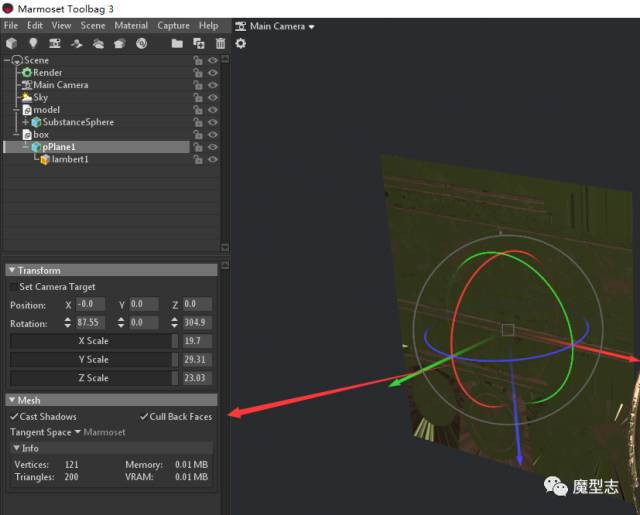Toggle lock on the model row
The height and width of the screenshot is (515, 640).
click(198, 110)
